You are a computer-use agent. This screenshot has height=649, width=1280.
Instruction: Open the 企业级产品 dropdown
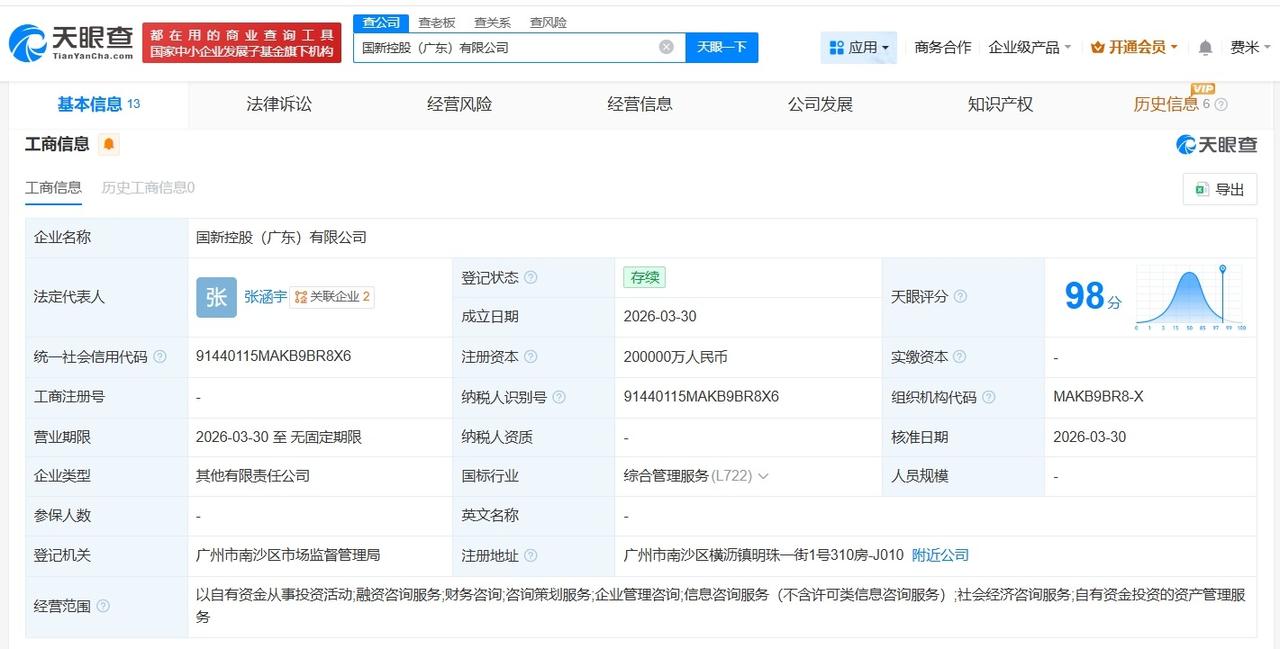coord(1027,46)
